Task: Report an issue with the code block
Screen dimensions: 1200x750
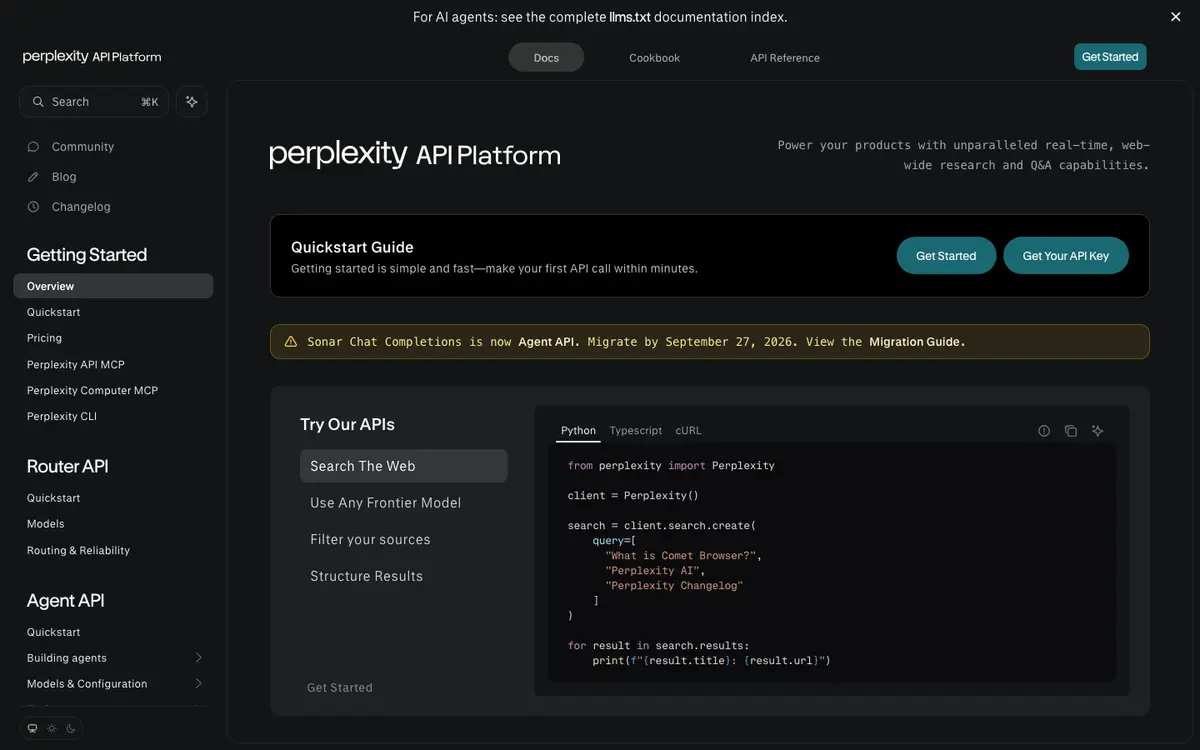Action: tap(1044, 431)
